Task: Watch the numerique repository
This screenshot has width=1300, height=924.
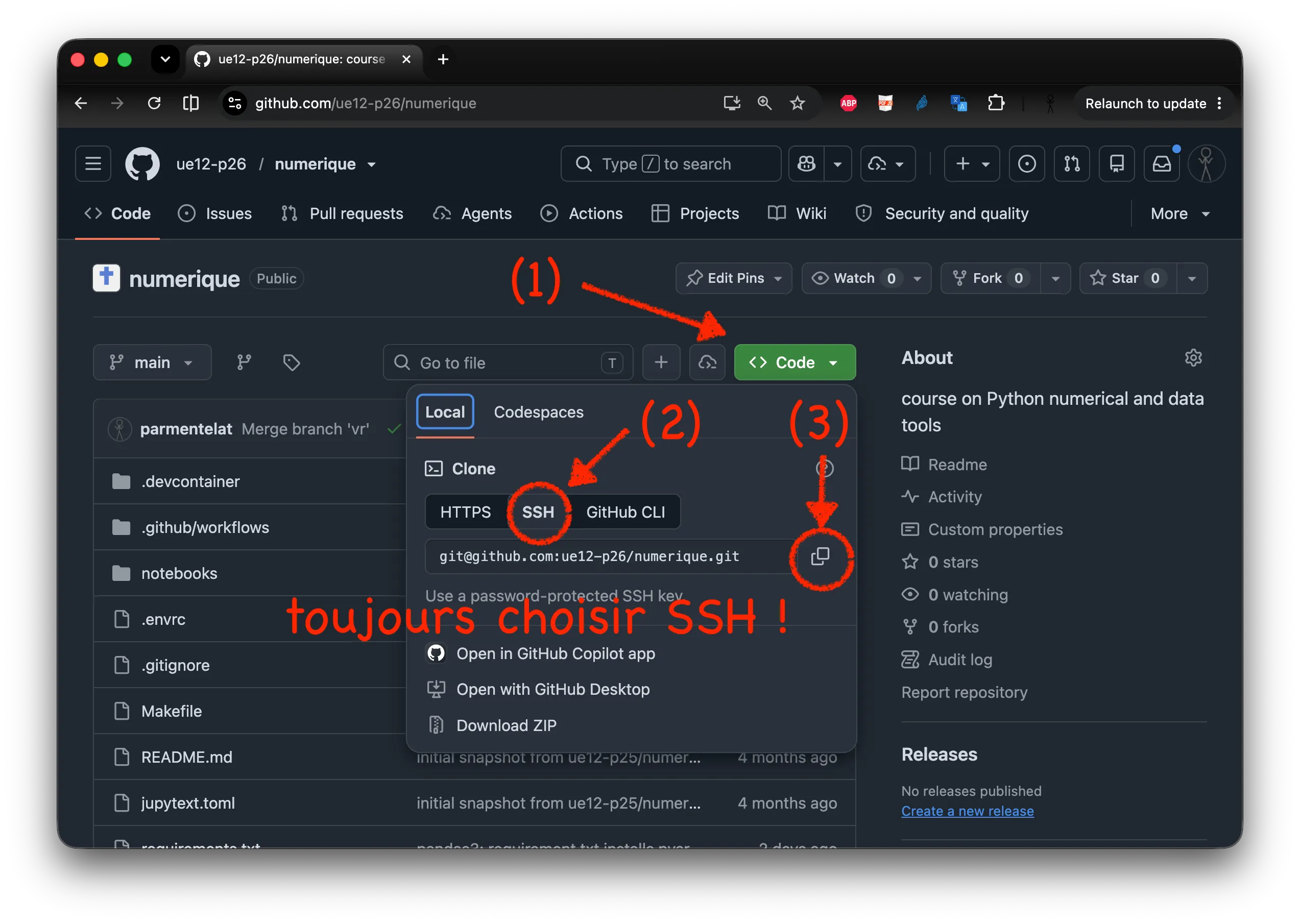Action: pyautogui.click(x=866, y=278)
